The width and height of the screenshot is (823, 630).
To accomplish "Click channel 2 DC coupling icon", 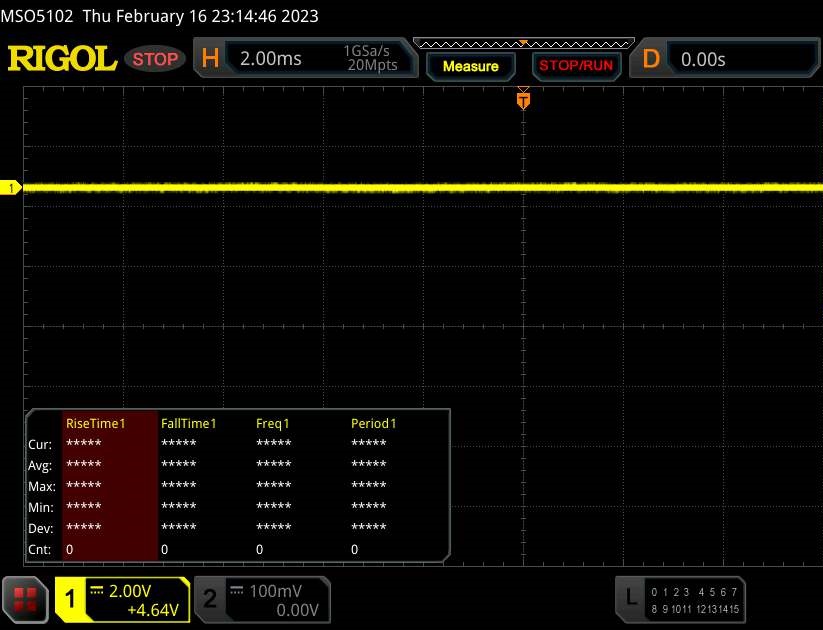I will [x=237, y=590].
